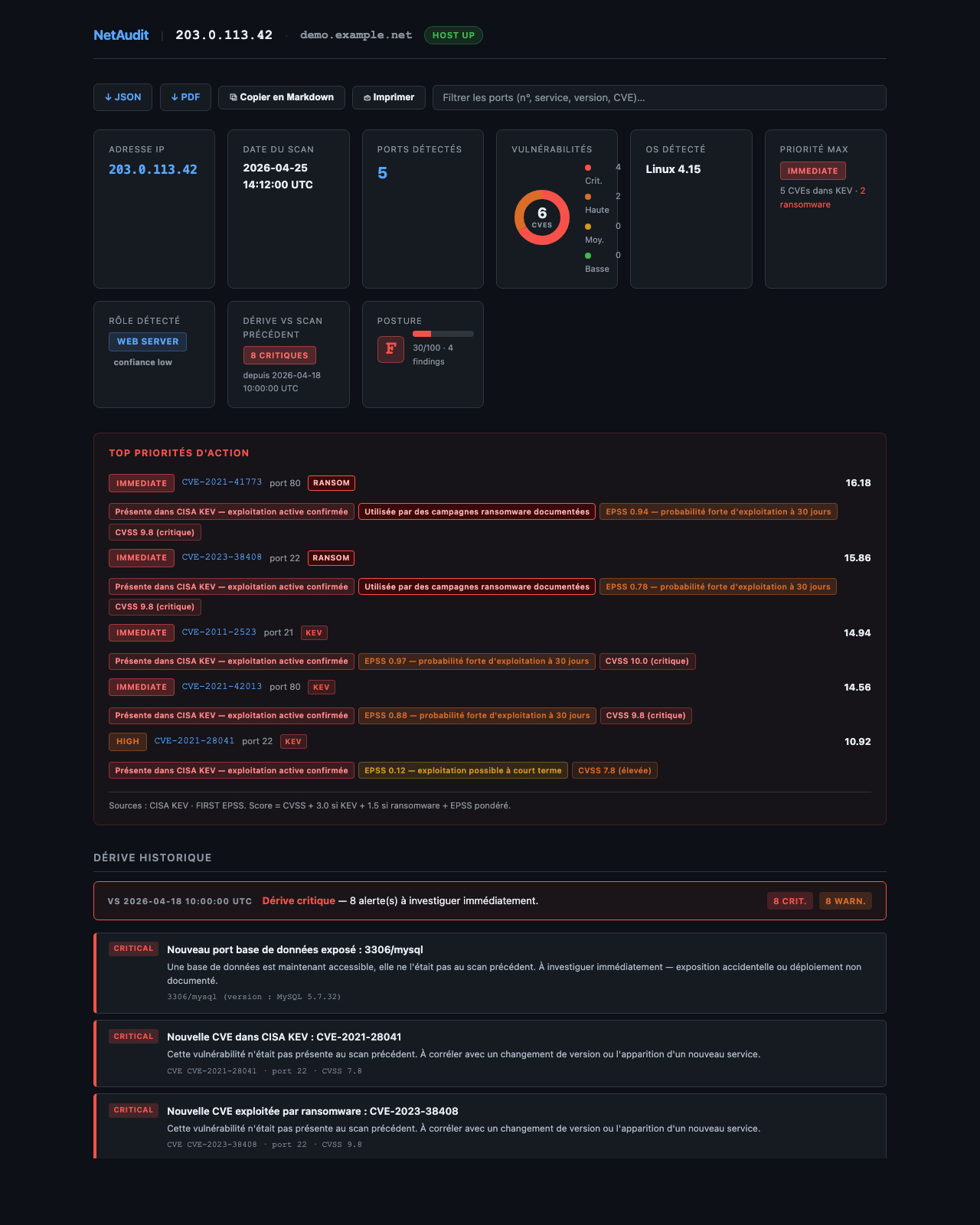Click the Dérive critique alert text

point(299,900)
